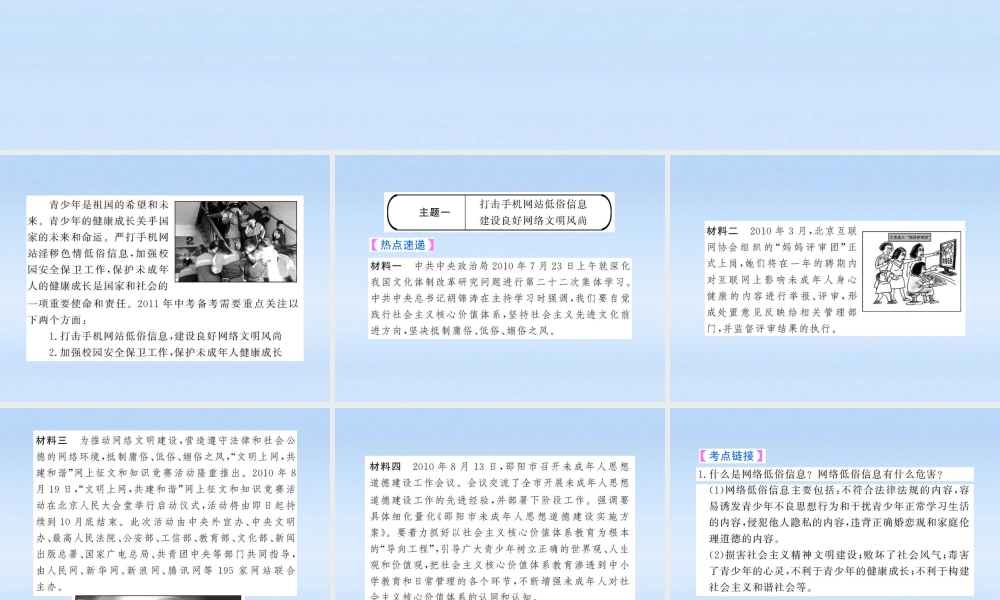The height and width of the screenshot is (600, 1000).
Task: Open the 考点链接 slide
Action: click(x=835, y=504)
